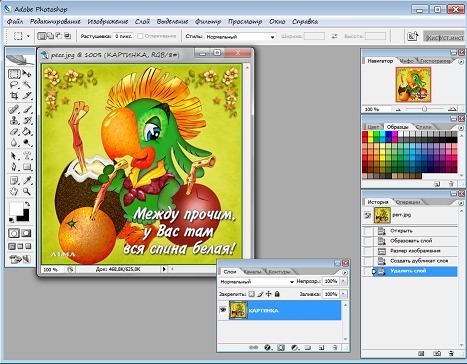Select the Crop tool

[14, 96]
